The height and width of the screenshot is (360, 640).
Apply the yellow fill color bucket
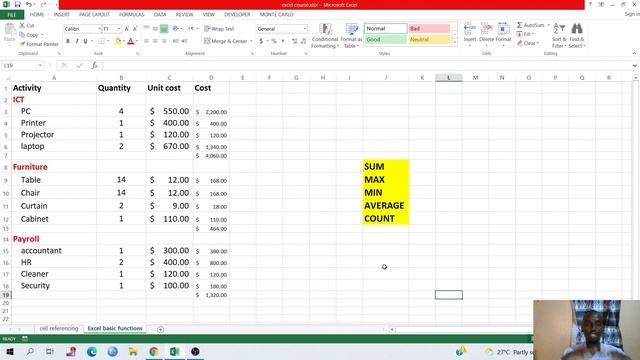pyautogui.click(x=118, y=41)
